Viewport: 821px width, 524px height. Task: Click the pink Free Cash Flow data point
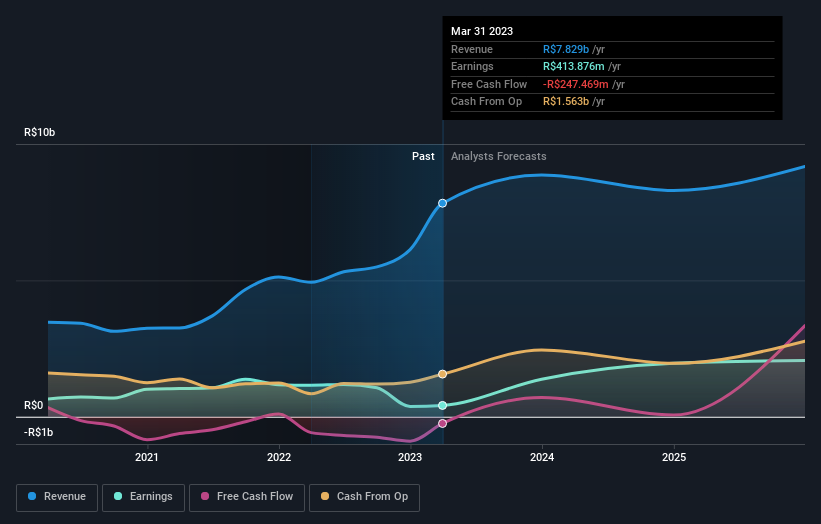442,423
